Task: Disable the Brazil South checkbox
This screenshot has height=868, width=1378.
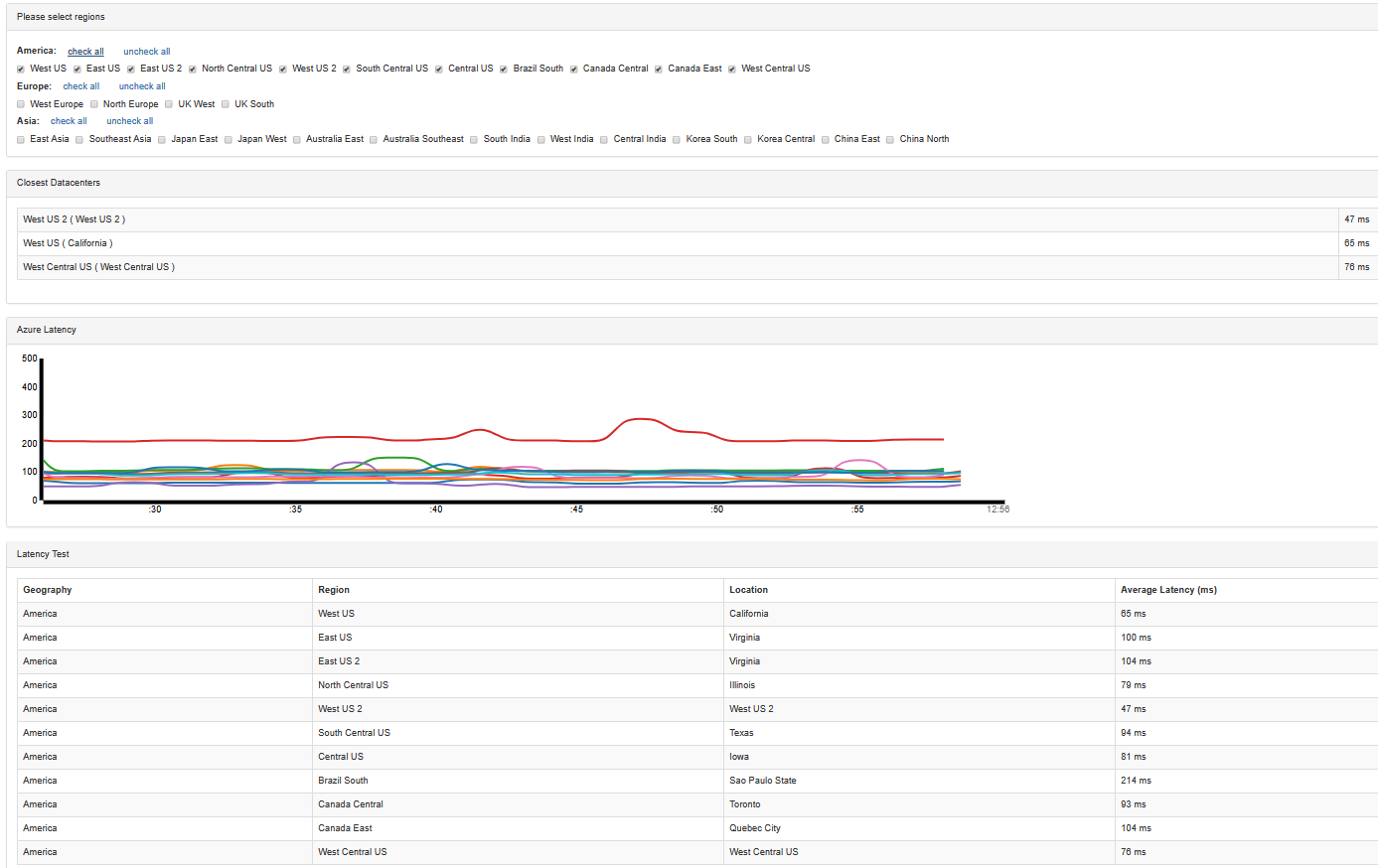Action: coord(503,70)
